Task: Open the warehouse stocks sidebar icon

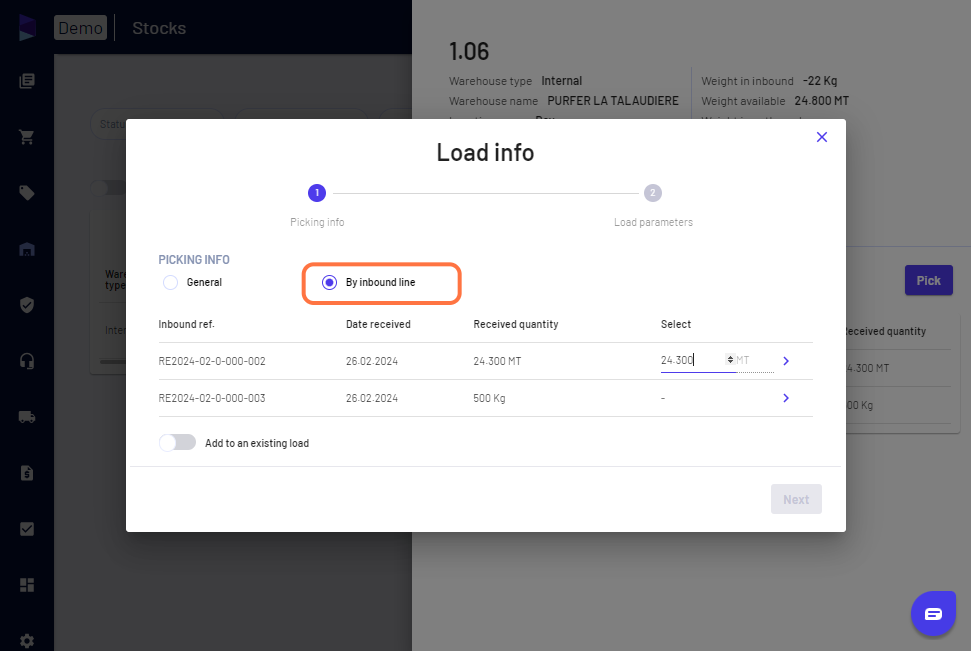Action: tap(27, 249)
